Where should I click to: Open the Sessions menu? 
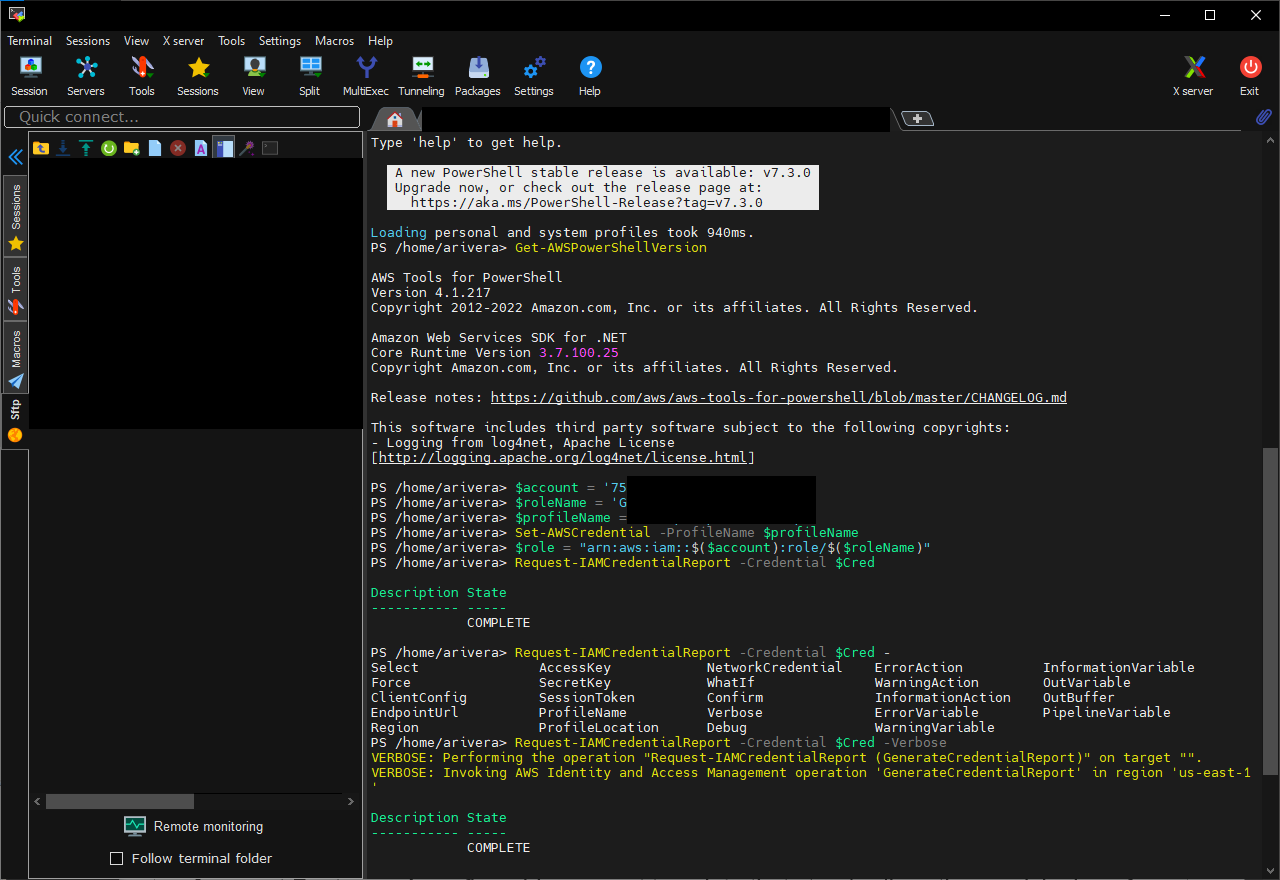[88, 41]
